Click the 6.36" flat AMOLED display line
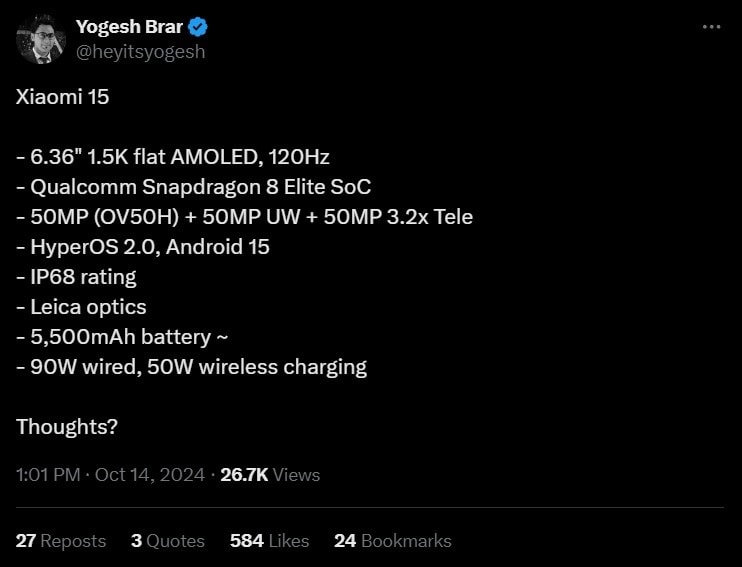Viewport: 742px width, 567px height. coord(173,157)
